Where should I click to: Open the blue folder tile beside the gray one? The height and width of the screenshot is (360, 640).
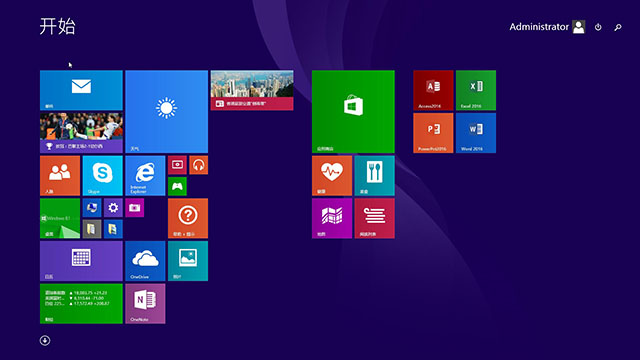(113, 229)
